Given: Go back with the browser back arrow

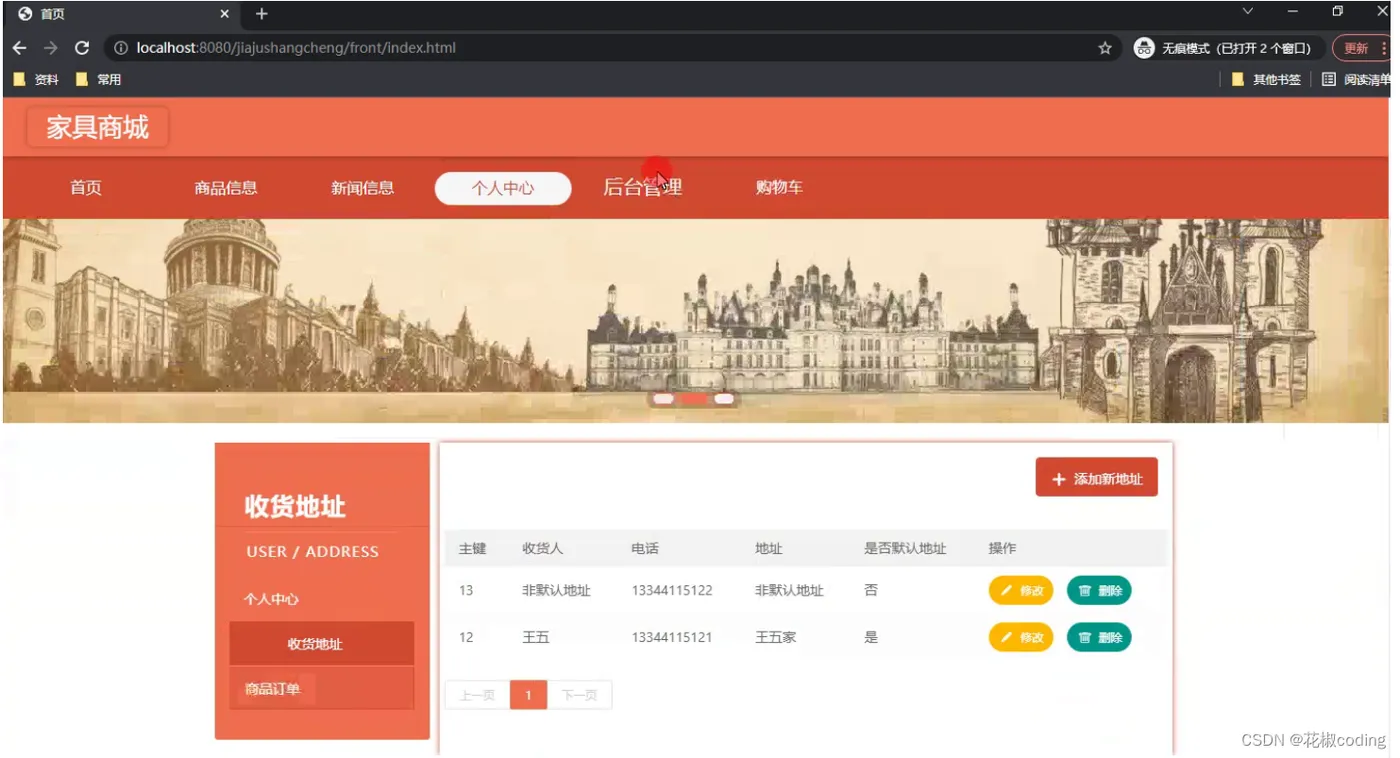Looking at the screenshot, I should point(20,48).
